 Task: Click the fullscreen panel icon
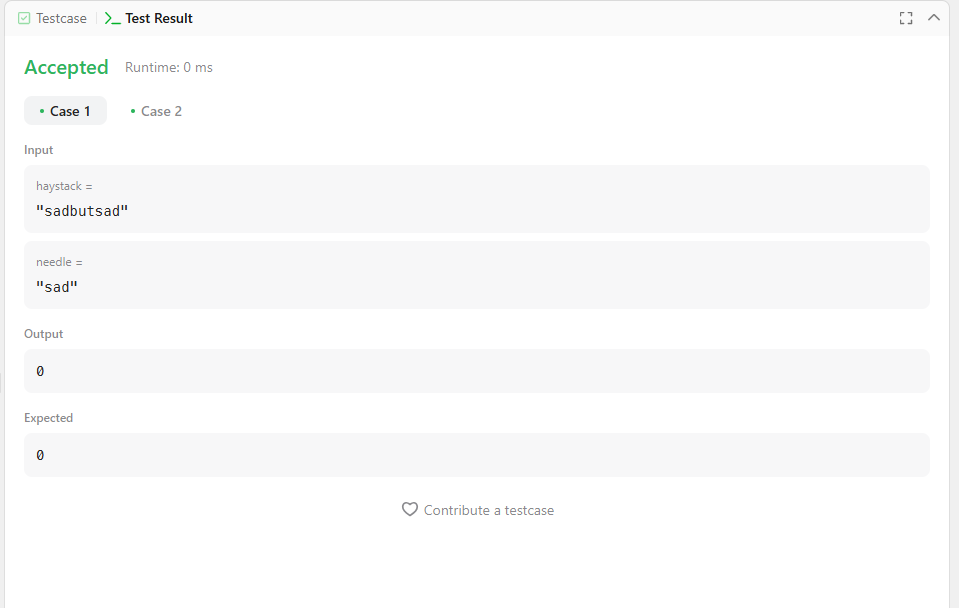click(x=906, y=18)
